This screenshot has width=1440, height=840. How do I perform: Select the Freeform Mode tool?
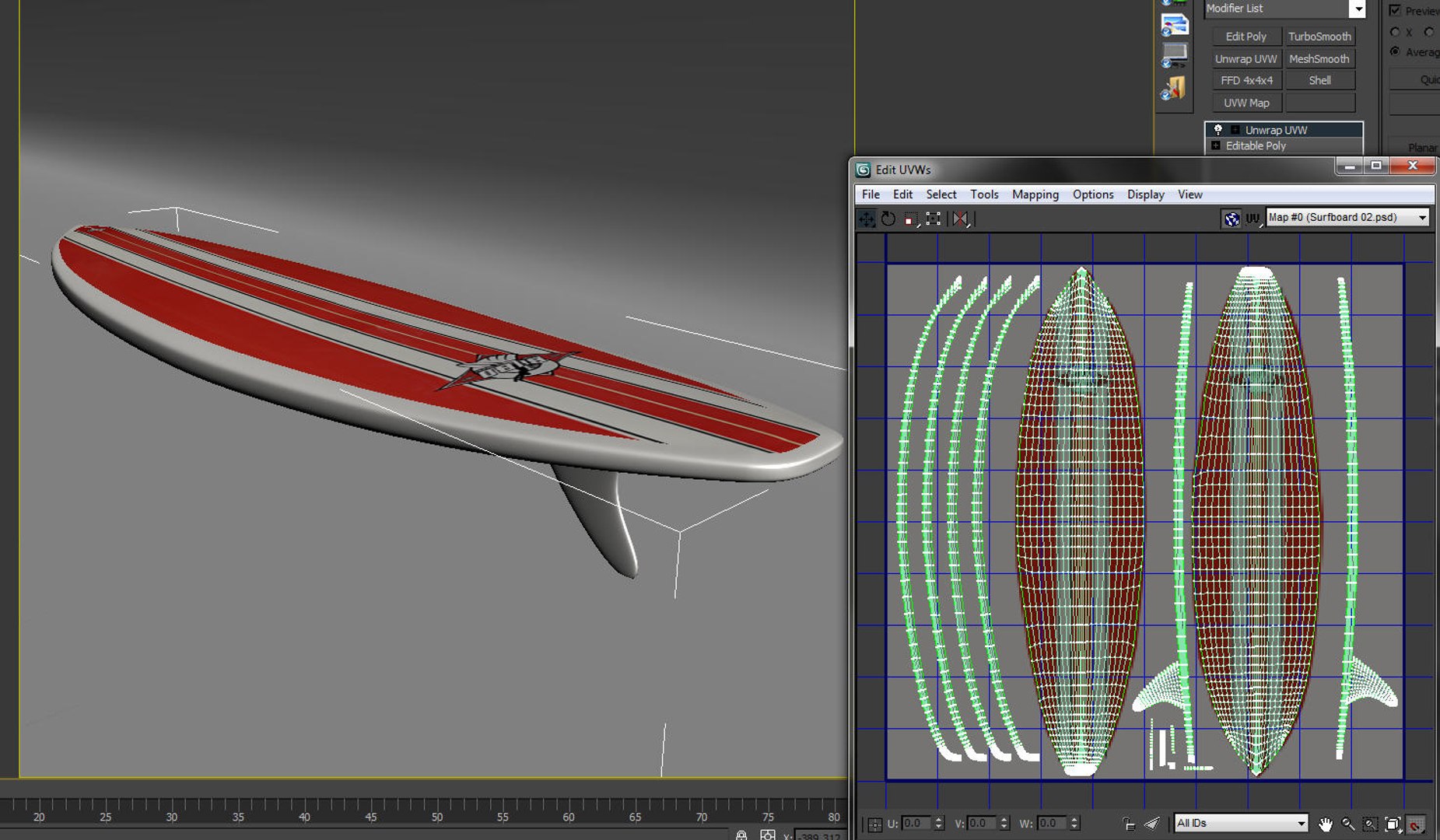tap(933, 219)
